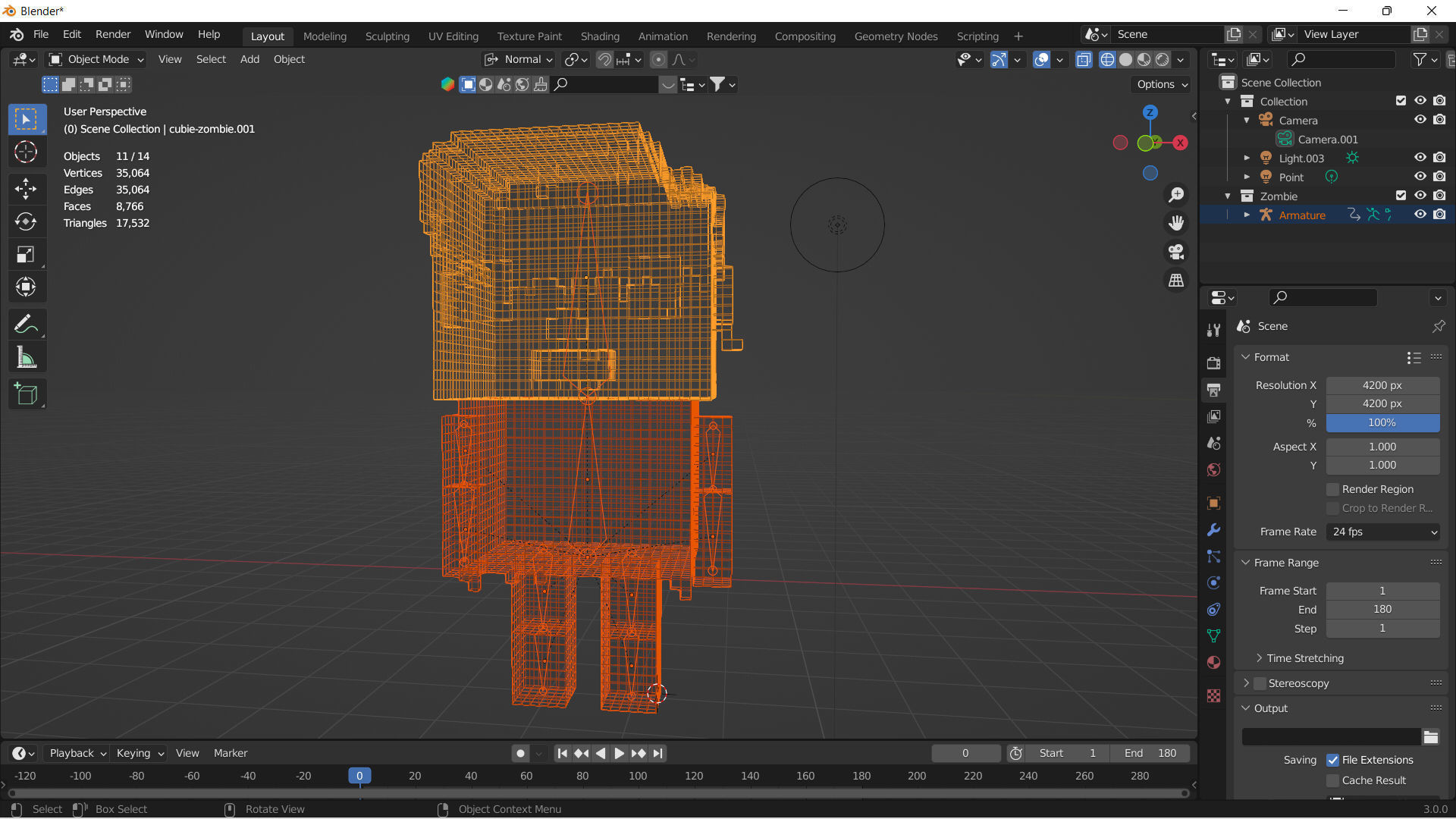Image resolution: width=1456 pixels, height=819 pixels.
Task: Select the Rotate tool
Action: point(27,221)
